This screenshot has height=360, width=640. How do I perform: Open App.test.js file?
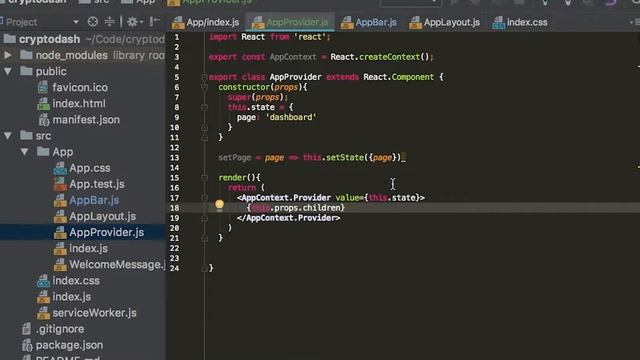pos(97,184)
